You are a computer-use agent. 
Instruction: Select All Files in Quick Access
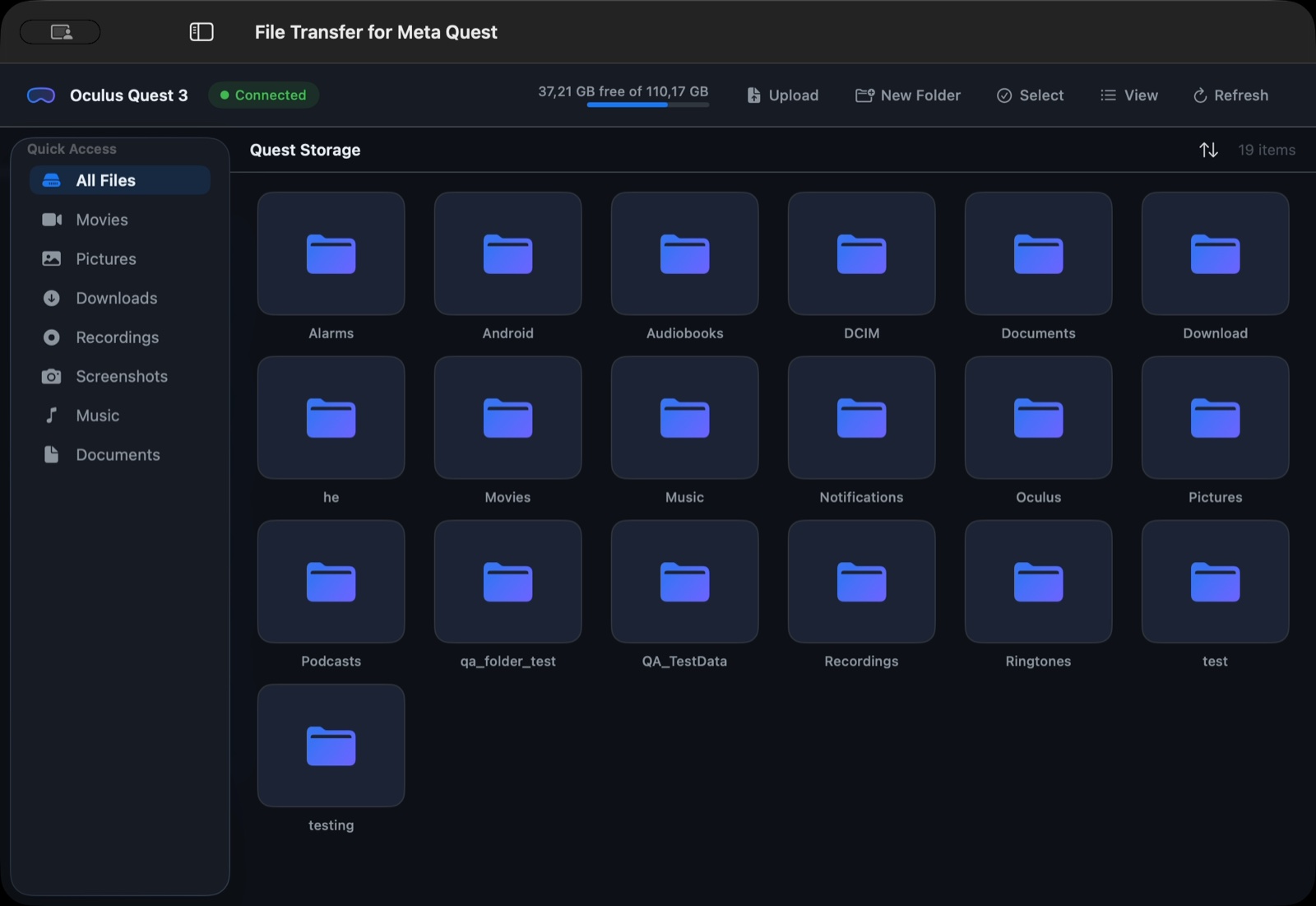pyautogui.click(x=120, y=180)
